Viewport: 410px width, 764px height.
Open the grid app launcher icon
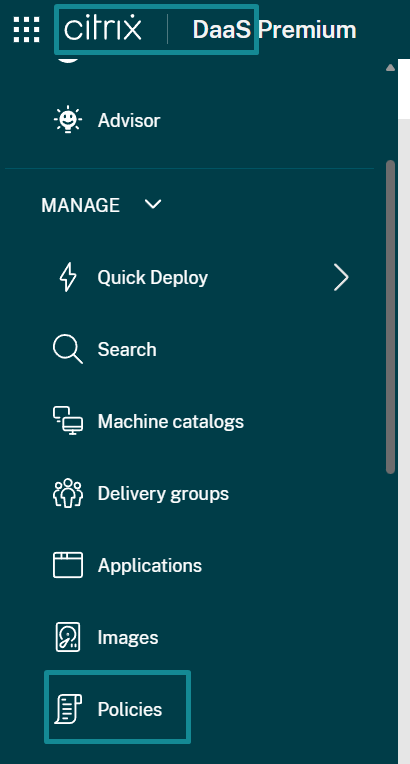pos(26,29)
